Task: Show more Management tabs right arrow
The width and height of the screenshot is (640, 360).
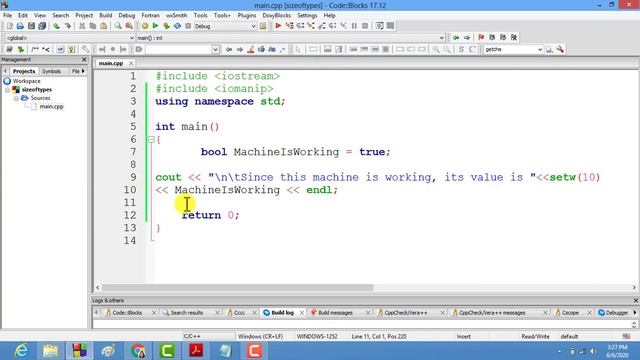Action: (83, 71)
